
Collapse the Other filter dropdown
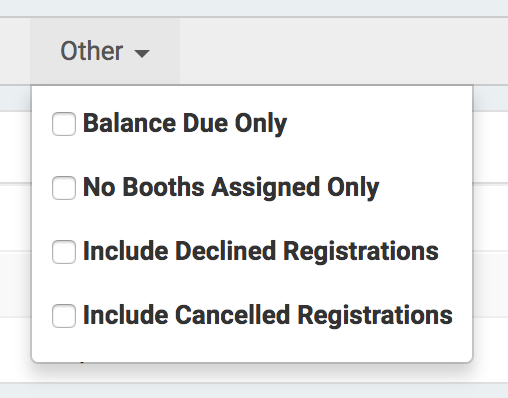[105, 51]
